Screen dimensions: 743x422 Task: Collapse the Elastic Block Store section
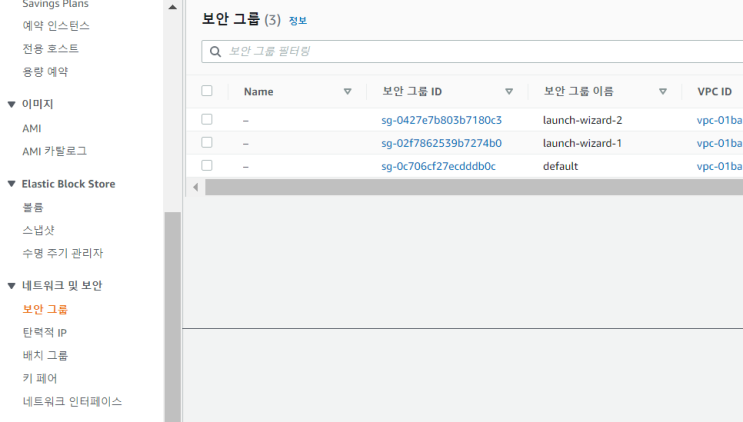click(12, 184)
